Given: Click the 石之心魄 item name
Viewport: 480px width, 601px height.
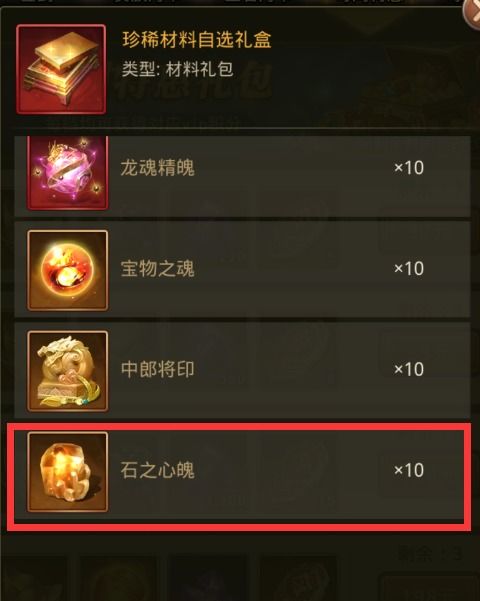Looking at the screenshot, I should pos(158,470).
